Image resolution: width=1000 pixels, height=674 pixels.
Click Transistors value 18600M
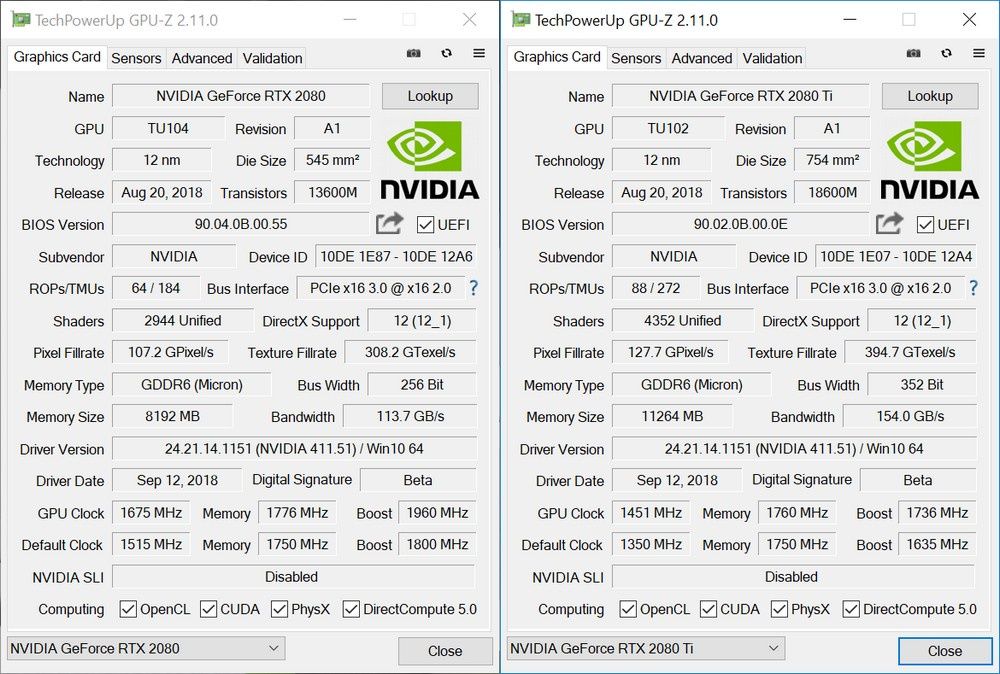tap(832, 192)
